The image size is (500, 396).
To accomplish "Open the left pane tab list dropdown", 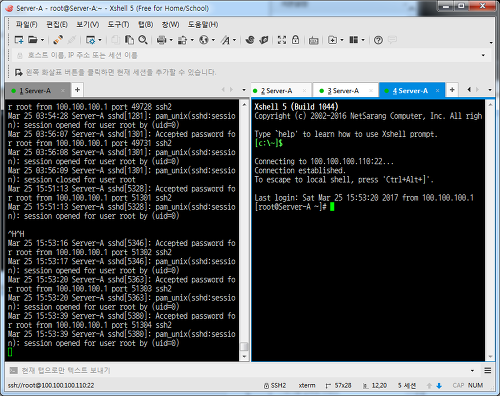I will tap(244, 90).
